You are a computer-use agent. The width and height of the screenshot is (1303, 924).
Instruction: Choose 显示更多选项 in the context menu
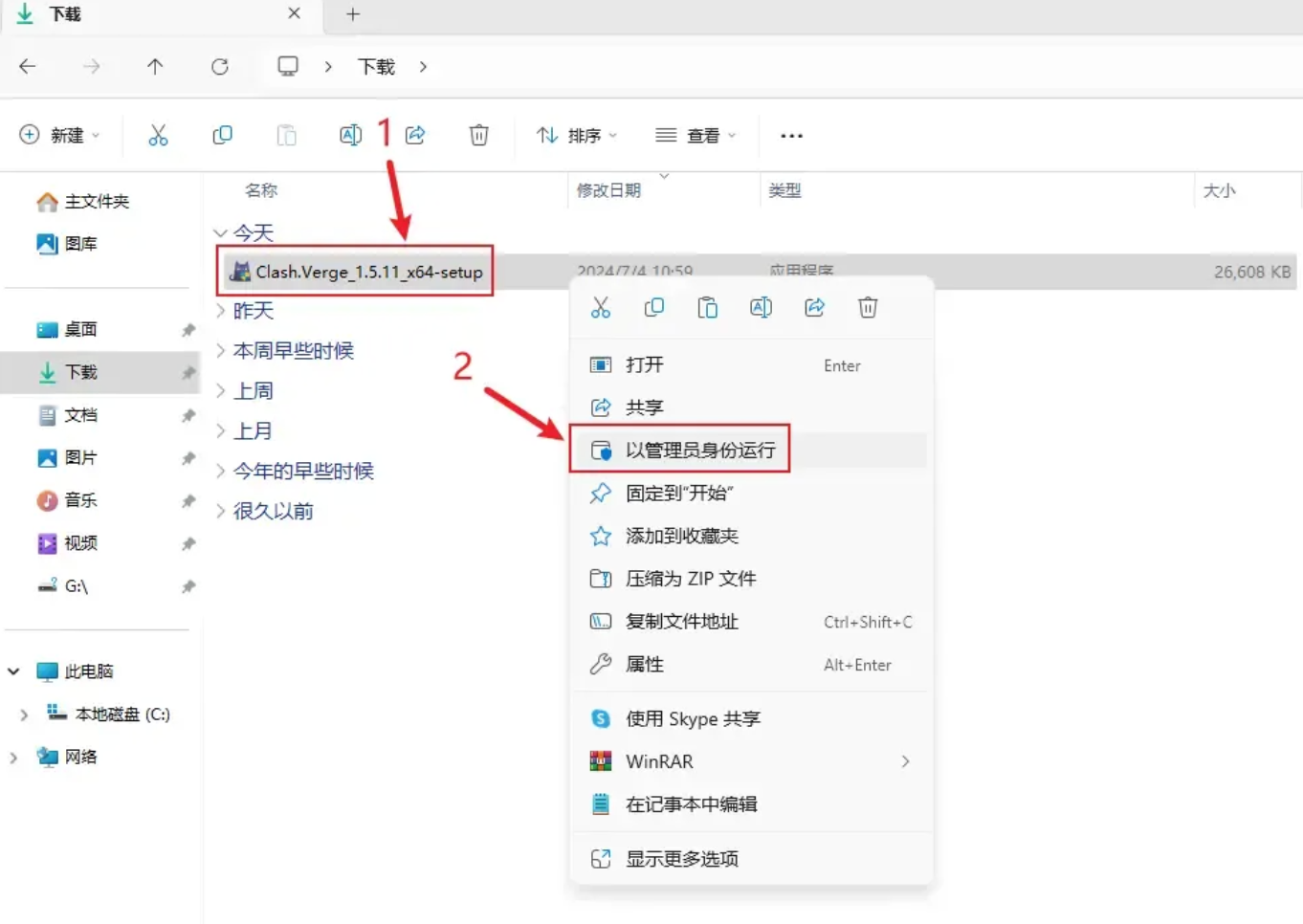tap(681, 859)
